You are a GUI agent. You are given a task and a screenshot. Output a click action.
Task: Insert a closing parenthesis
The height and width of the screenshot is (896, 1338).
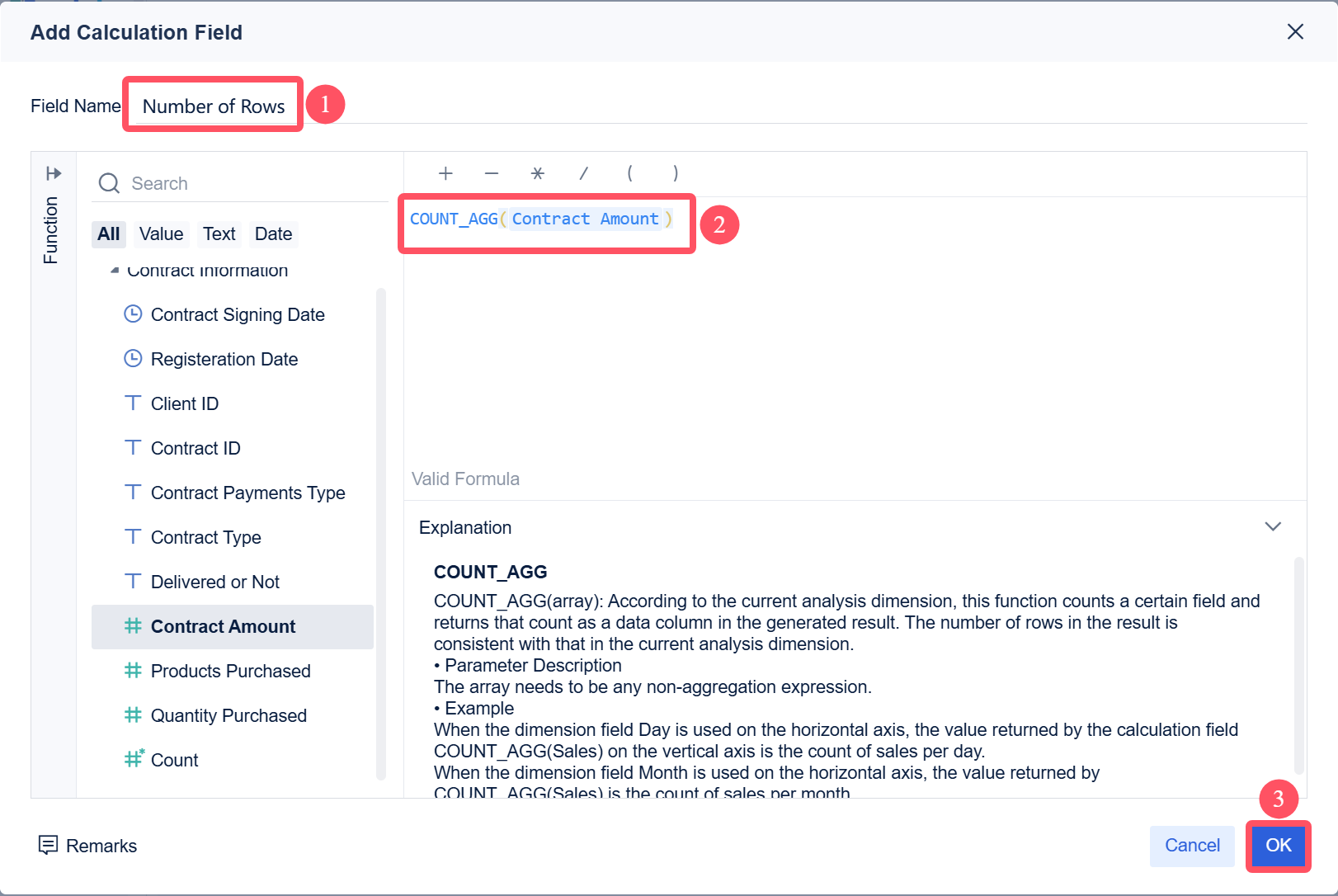point(676,173)
